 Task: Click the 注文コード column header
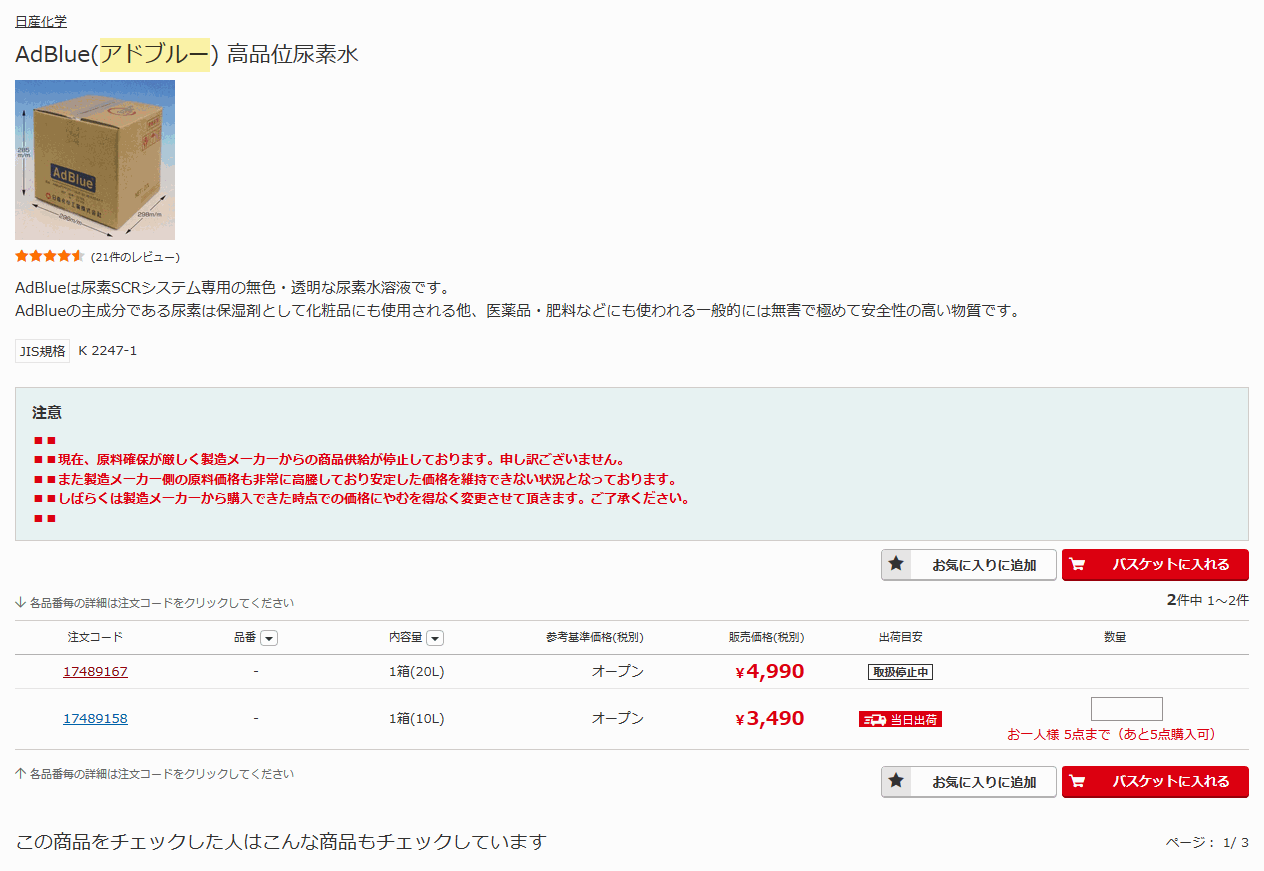tap(95, 637)
